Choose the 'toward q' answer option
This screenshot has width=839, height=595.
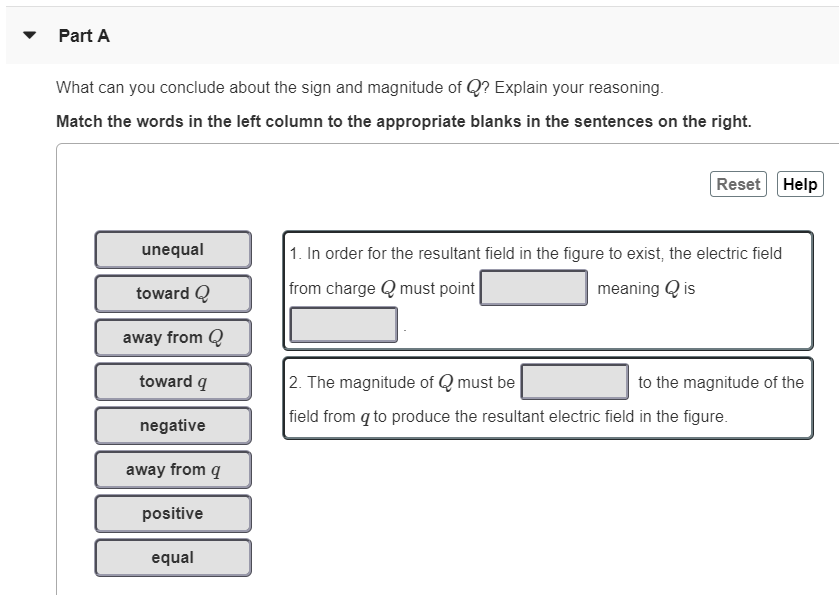click(x=172, y=381)
